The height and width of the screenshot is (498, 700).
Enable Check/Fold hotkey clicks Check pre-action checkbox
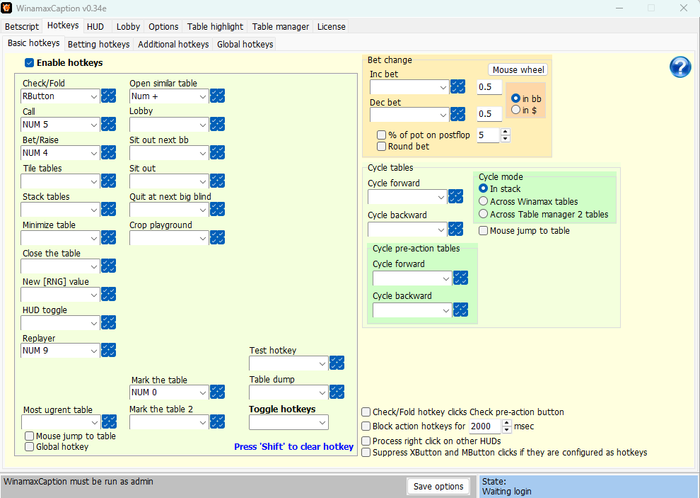(366, 412)
